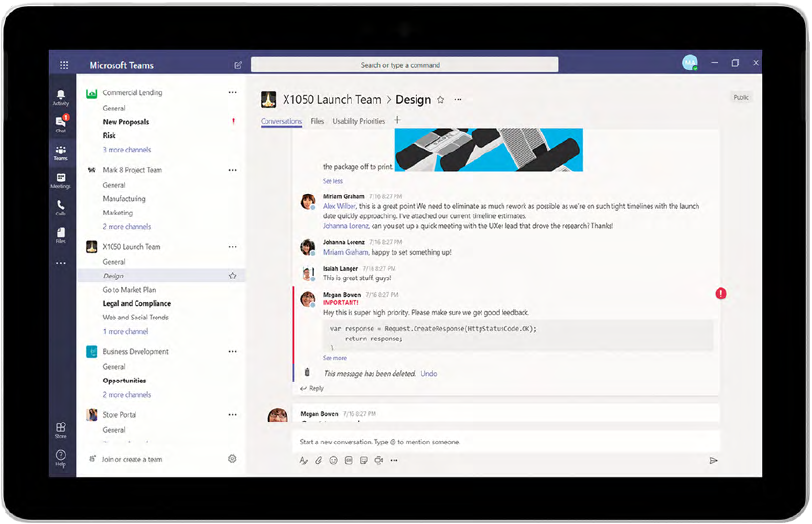This screenshot has height=524, width=812.
Task: Click the red important alert icon
Action: [721, 294]
